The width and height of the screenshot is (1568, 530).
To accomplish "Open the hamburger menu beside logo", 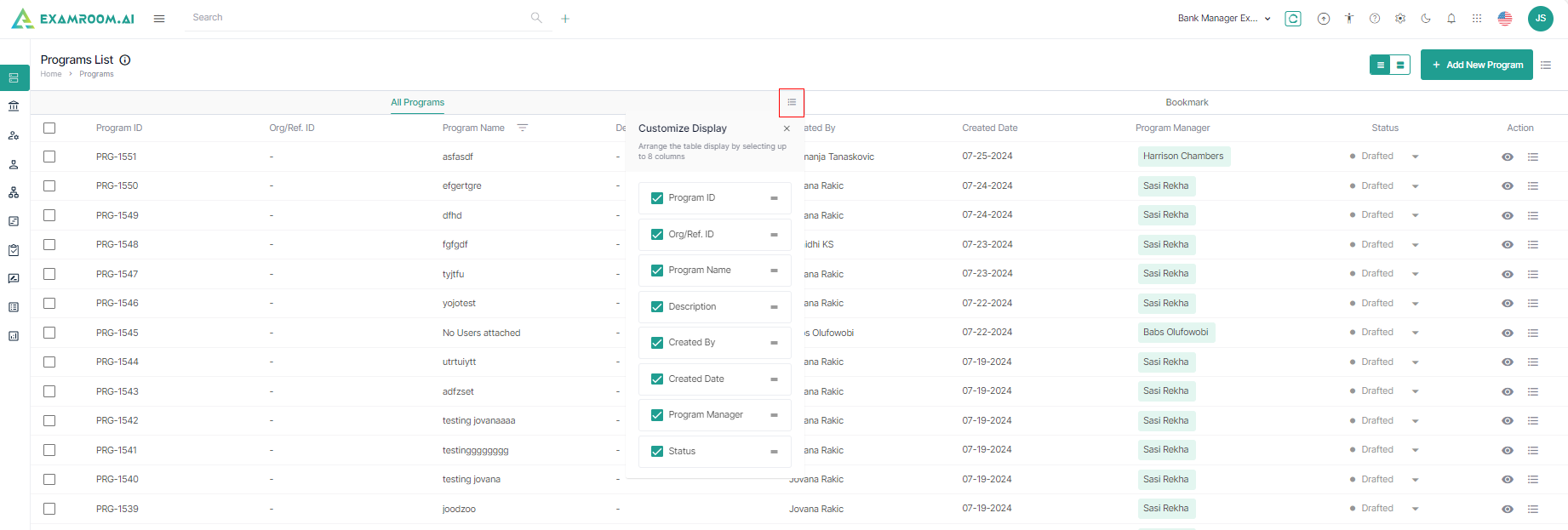I will 159,18.
